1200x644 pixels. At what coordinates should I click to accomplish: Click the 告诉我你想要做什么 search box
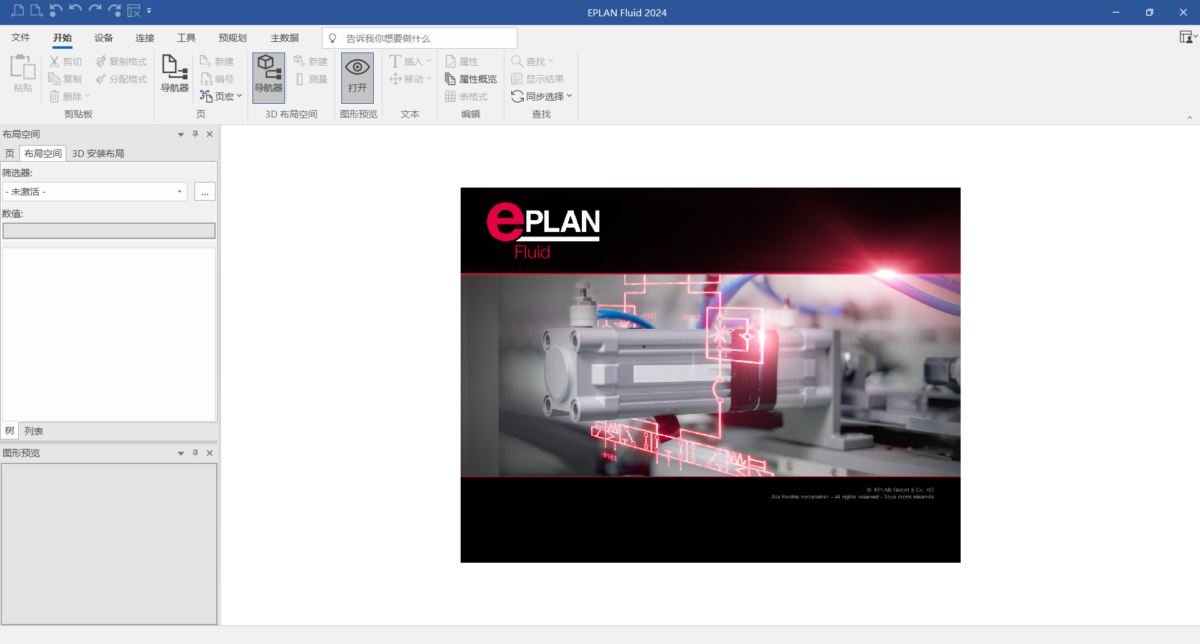point(420,38)
